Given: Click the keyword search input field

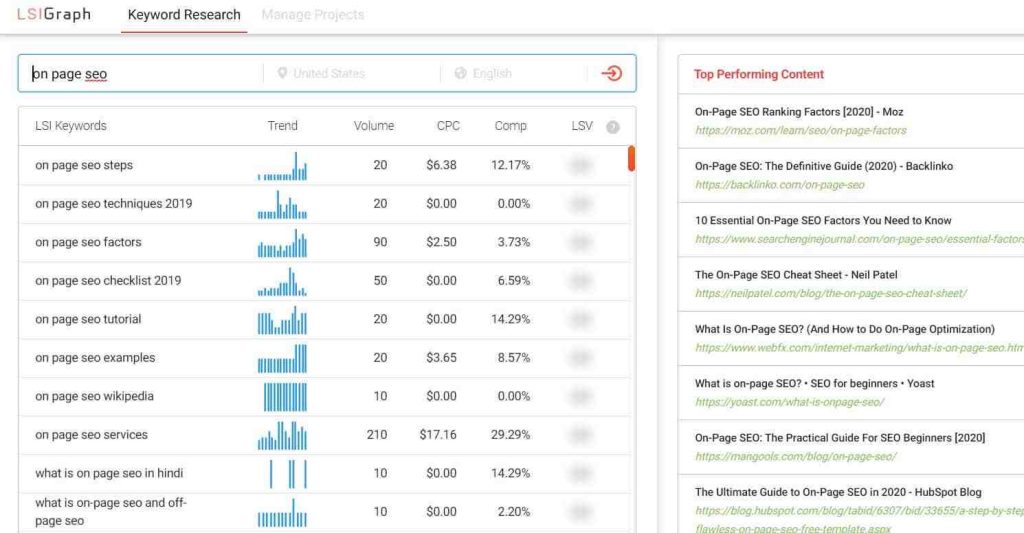Looking at the screenshot, I should point(140,74).
